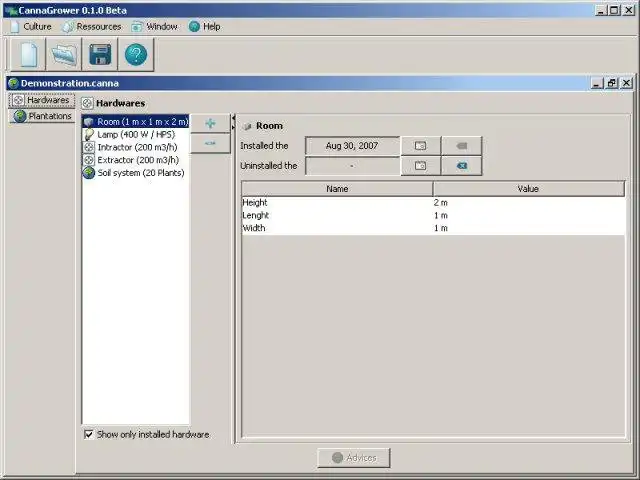This screenshot has height=480, width=640.
Task: Toggle Show only installed hardware checkbox
Action: 89,434
